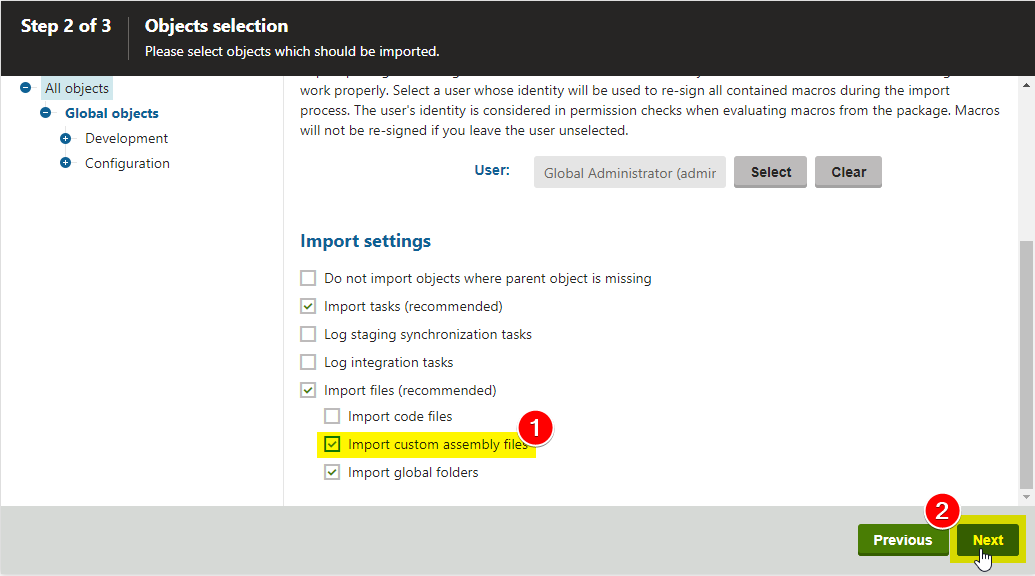
Task: Open Development objects in tree
Action: 126,139
